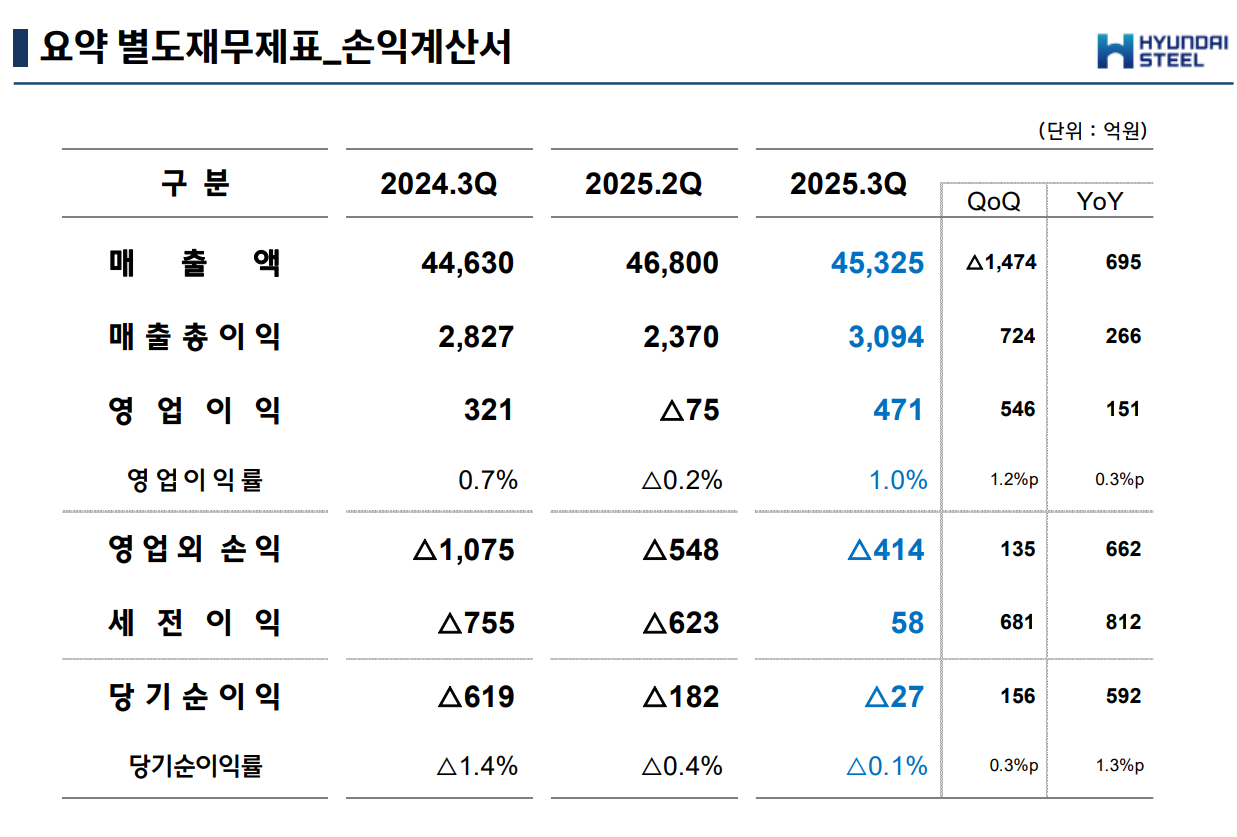Click the 매출액 row label
Viewport: 1237px width, 837px height.
[195, 263]
